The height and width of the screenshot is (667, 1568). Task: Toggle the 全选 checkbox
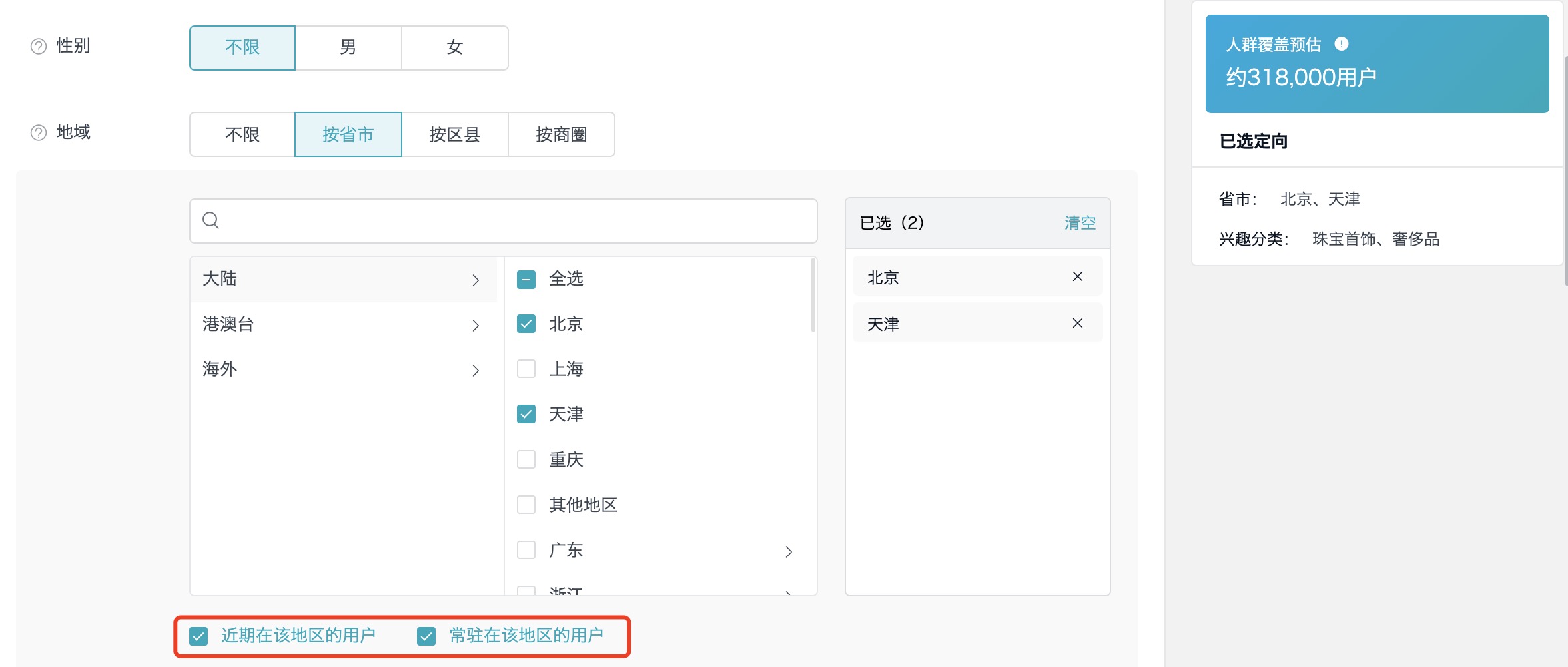[526, 279]
